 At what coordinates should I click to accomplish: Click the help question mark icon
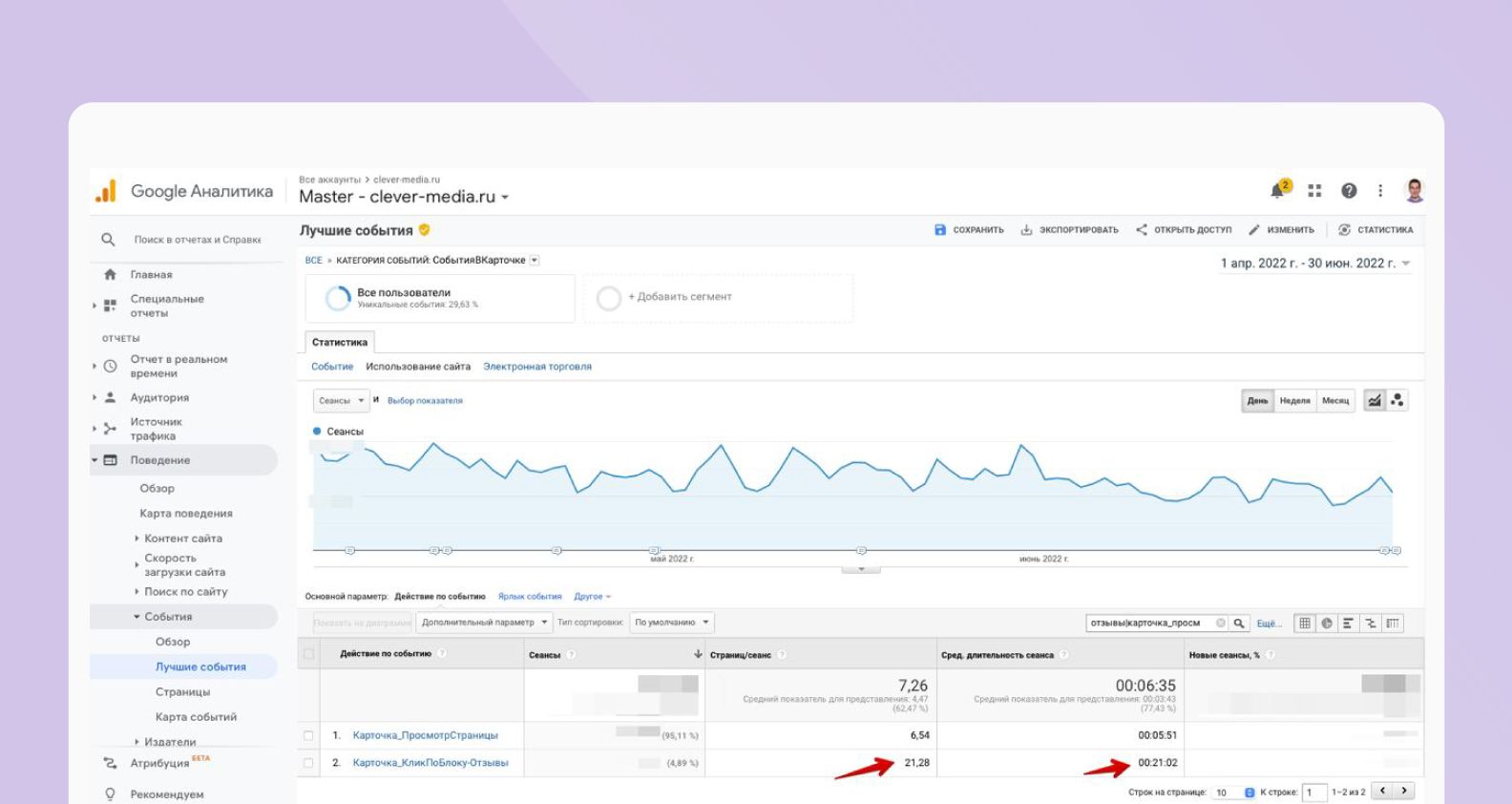click(1349, 191)
